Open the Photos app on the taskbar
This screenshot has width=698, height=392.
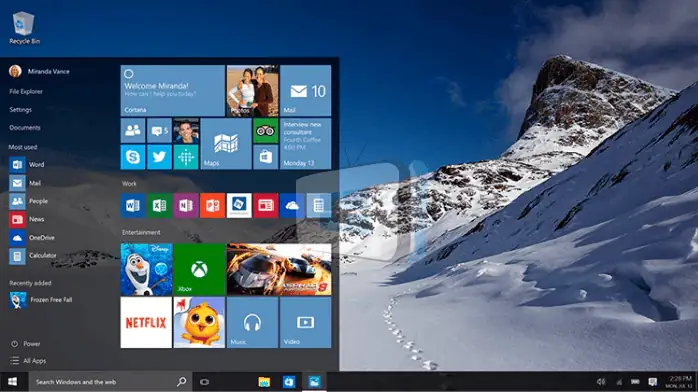[x=314, y=382]
